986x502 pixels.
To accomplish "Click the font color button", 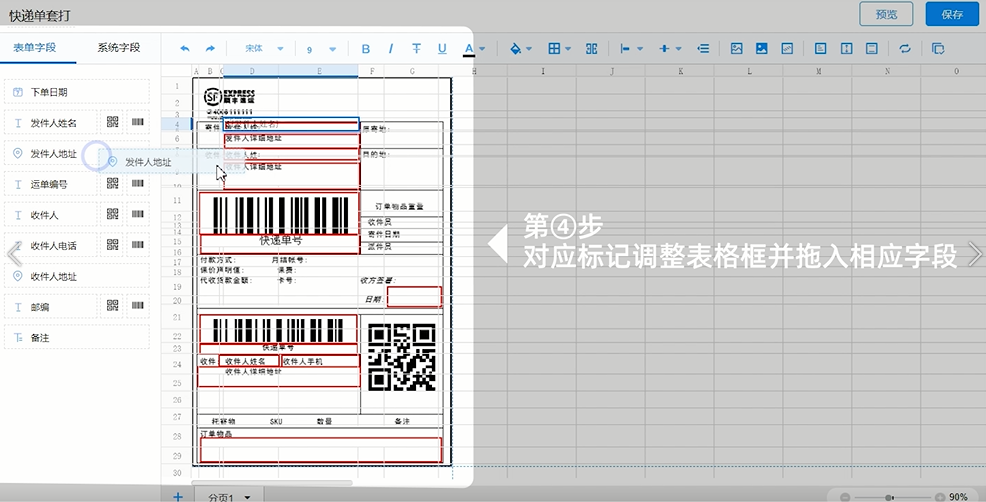I will (x=468, y=48).
